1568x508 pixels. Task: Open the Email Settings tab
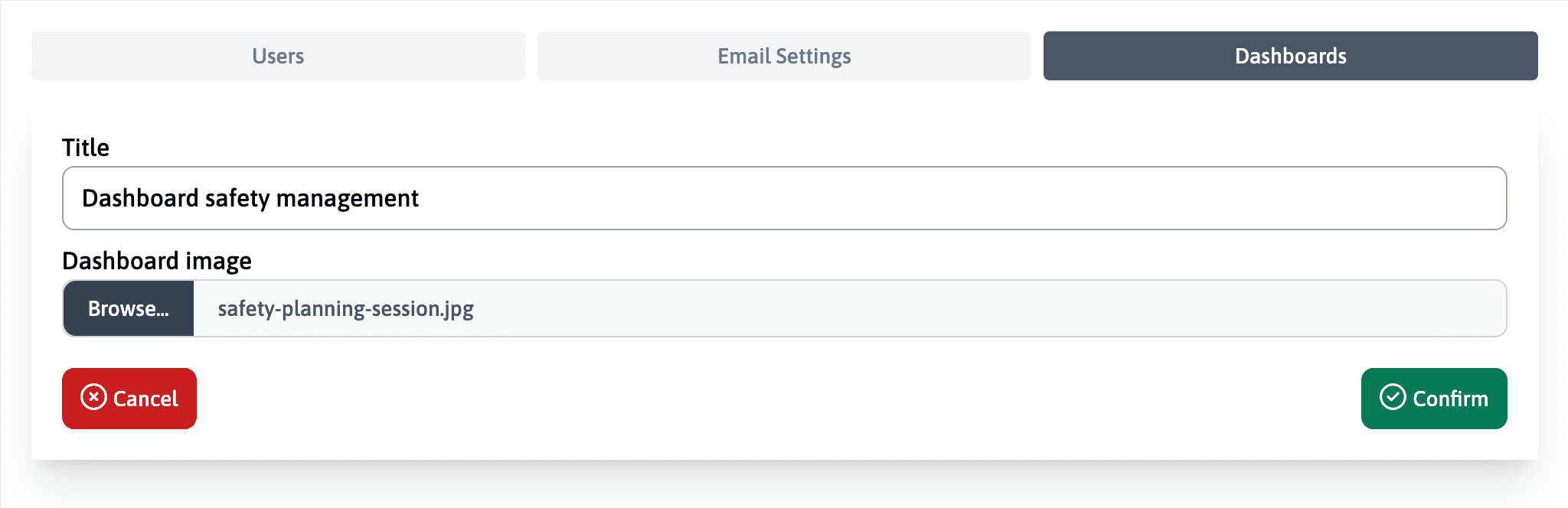tap(783, 55)
